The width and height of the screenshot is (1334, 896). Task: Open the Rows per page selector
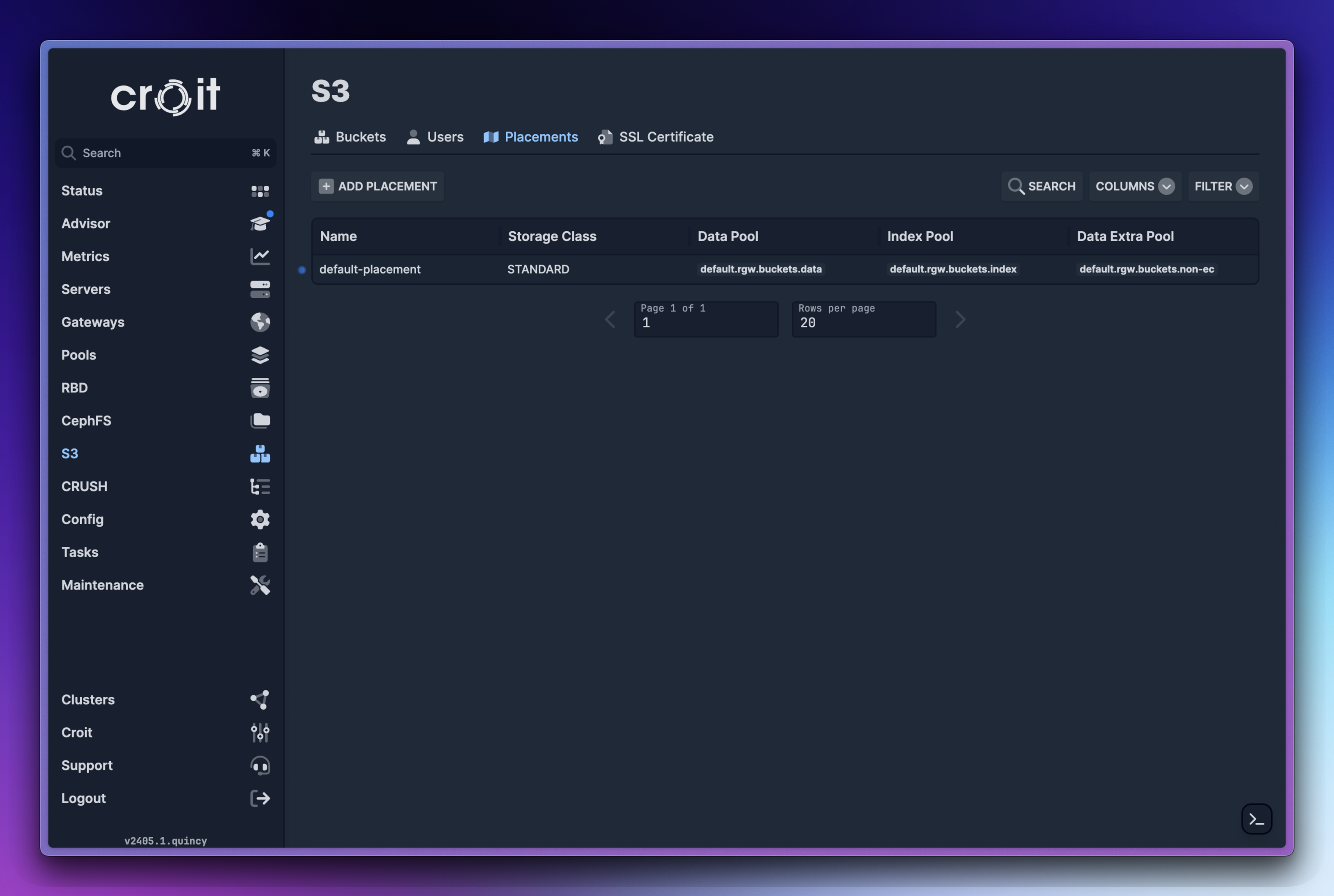pyautogui.click(x=863, y=320)
